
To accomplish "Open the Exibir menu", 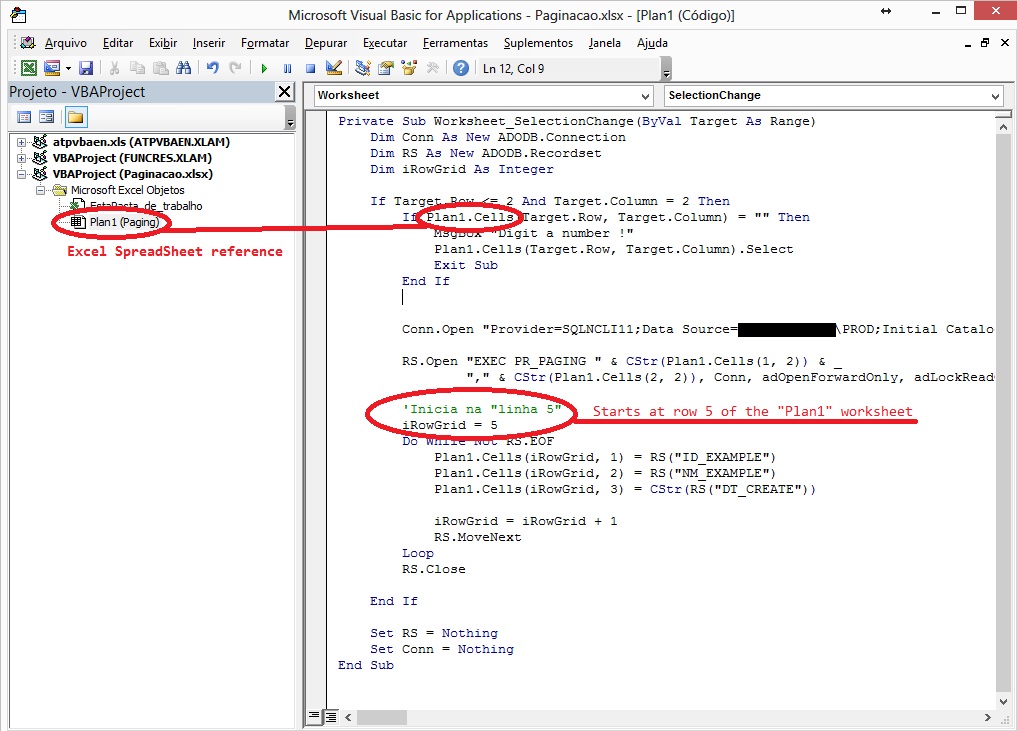I will click(163, 43).
